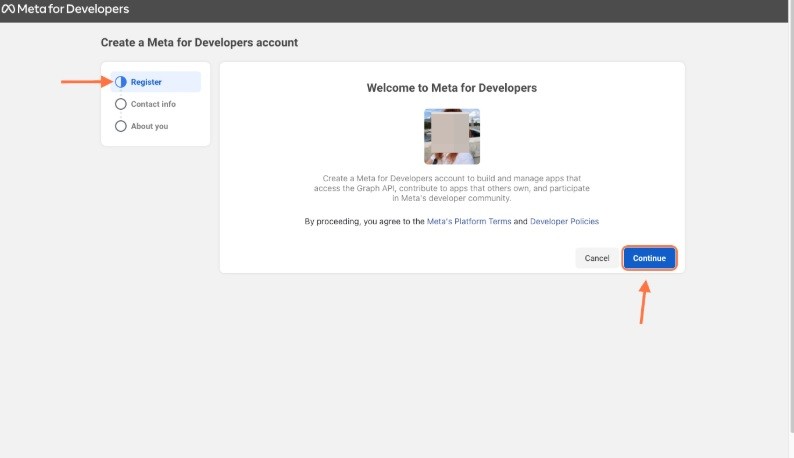Click the blue Continue button
794x458 pixels.
(x=649, y=258)
